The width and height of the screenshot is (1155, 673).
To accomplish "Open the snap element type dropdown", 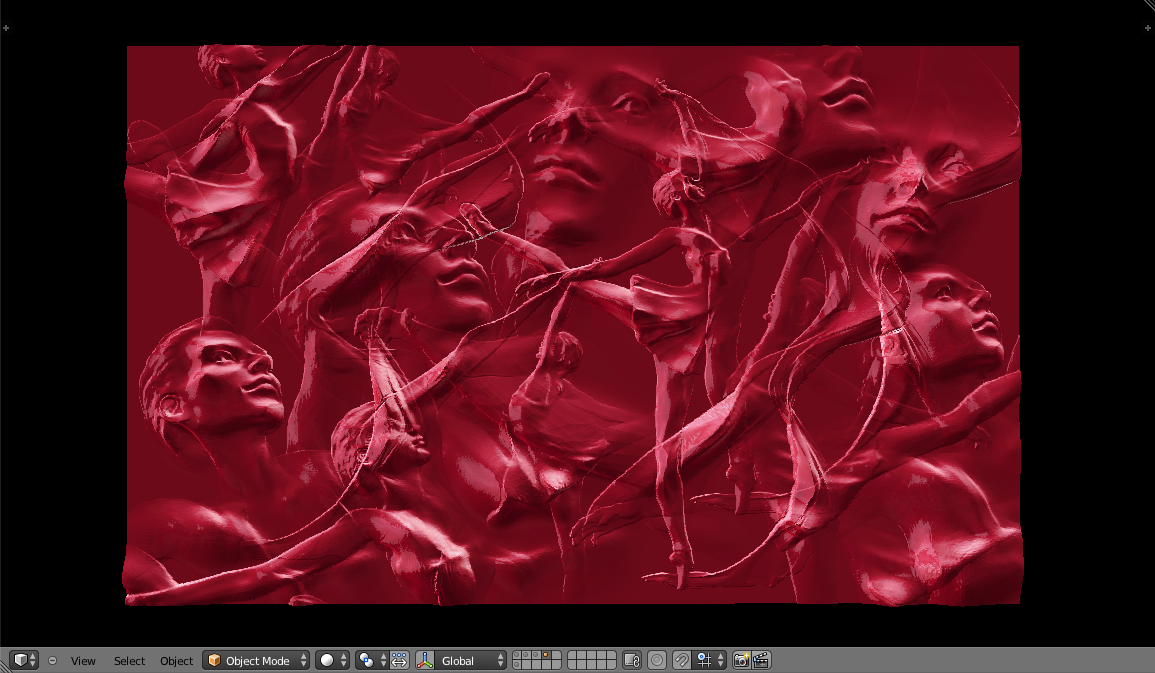I will click(x=707, y=660).
